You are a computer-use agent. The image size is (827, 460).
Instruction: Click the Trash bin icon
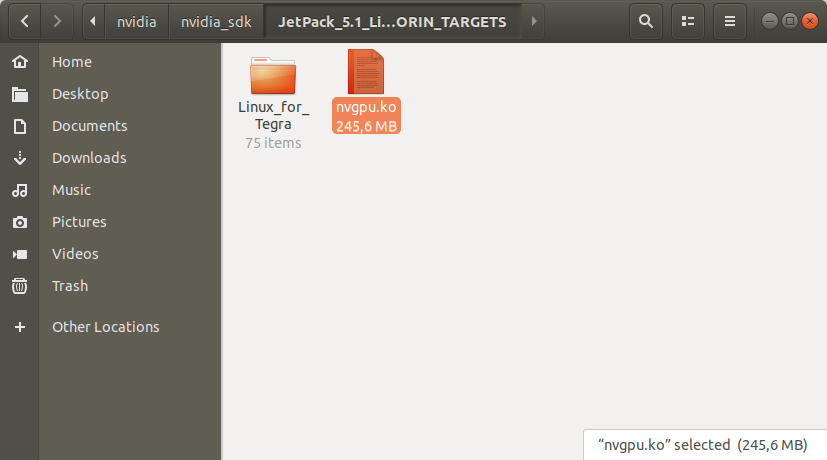pyautogui.click(x=20, y=286)
